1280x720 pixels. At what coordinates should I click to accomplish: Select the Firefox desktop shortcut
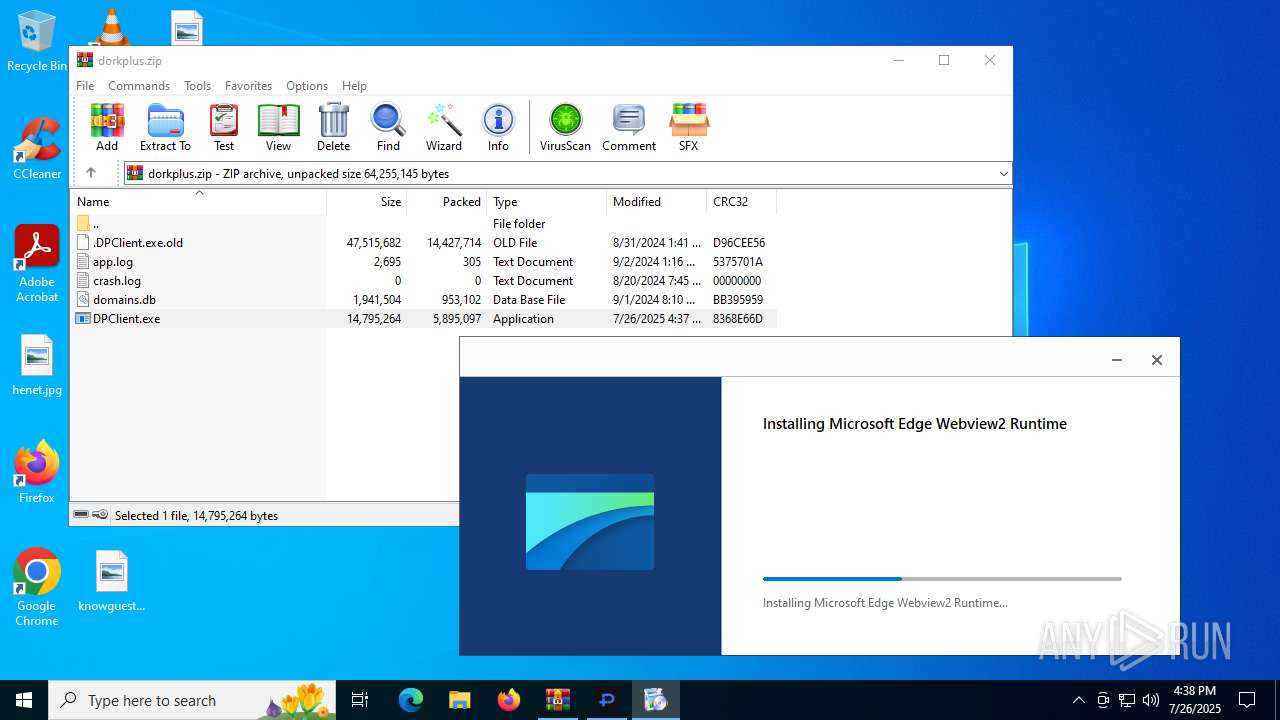tap(37, 472)
